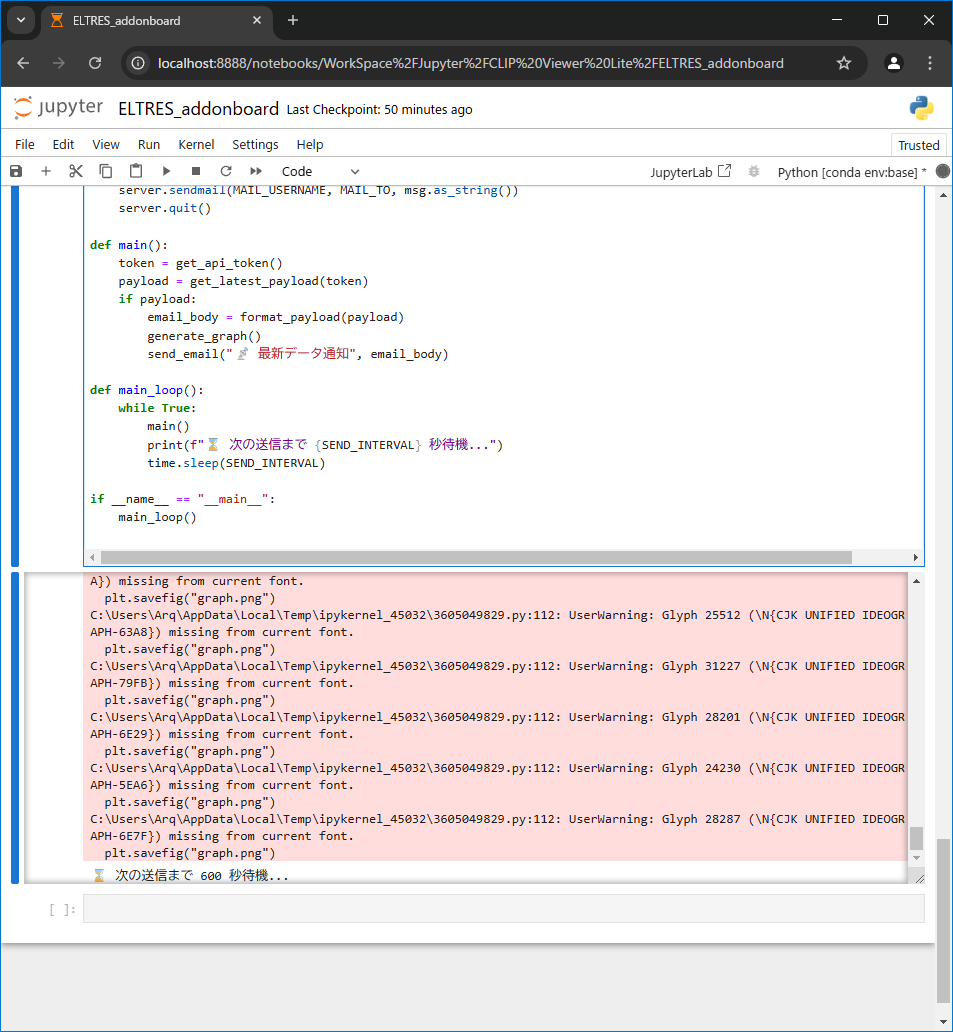Restart the kernel with the circular arrow
The image size is (953, 1032).
tap(226, 172)
